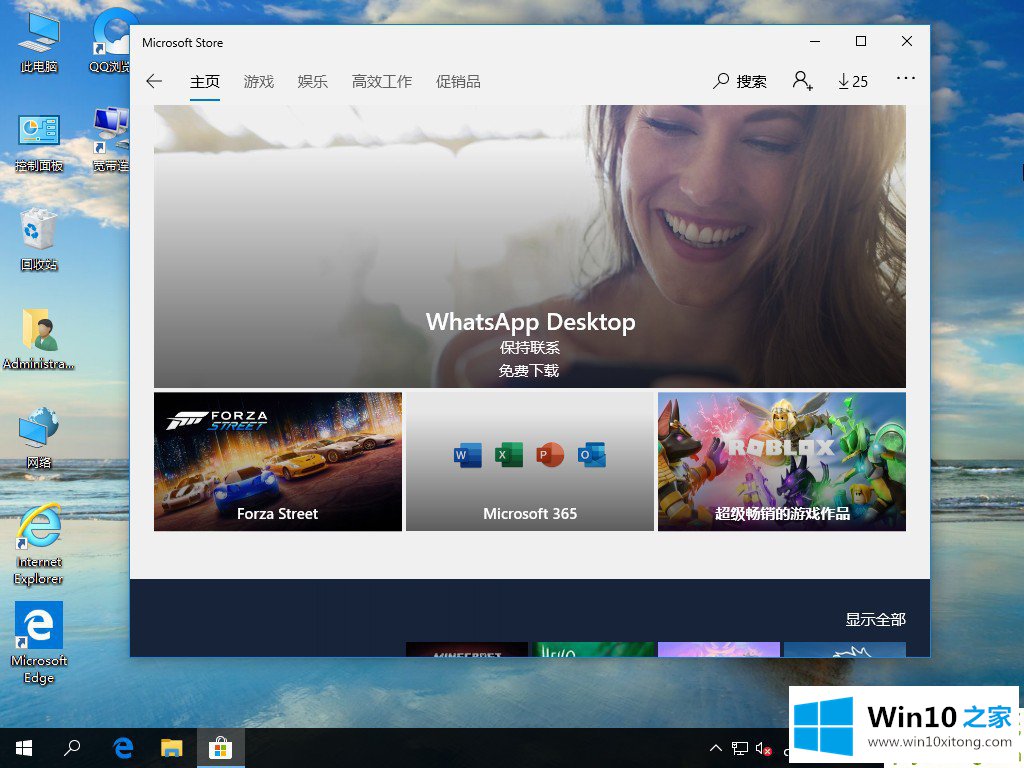Expand the hidden system tray icons
1024x768 pixels.
click(716, 748)
